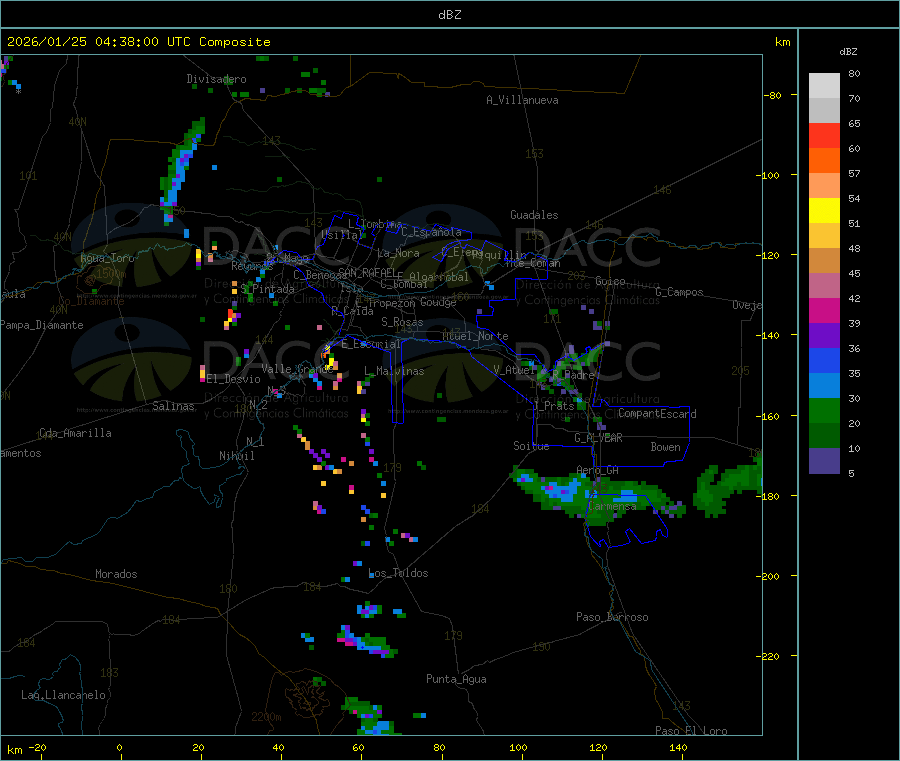This screenshot has width=900, height=761.
Task: Click the Divisadero map label
Action: point(216,79)
